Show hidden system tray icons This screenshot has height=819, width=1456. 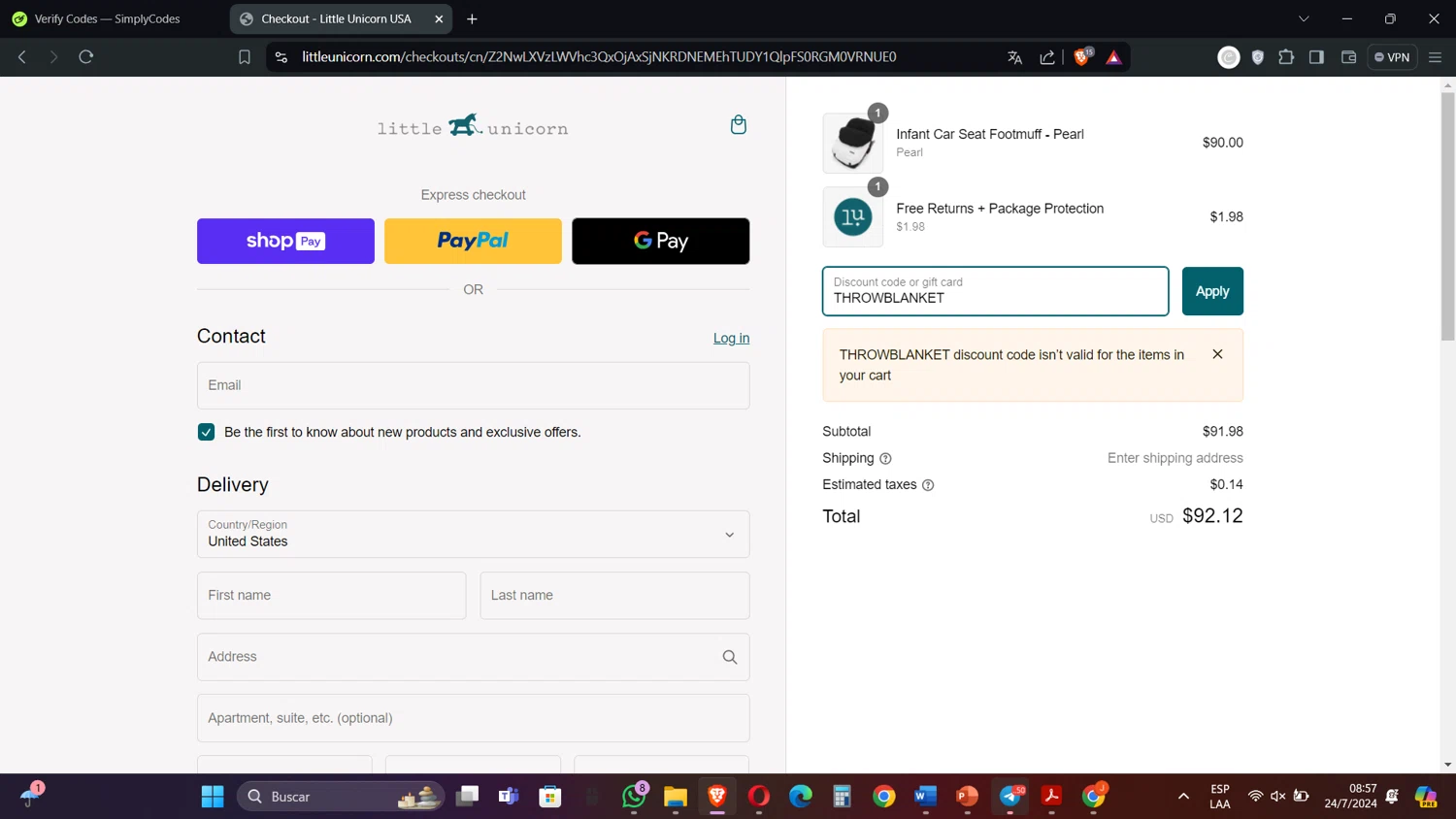[x=1183, y=797]
